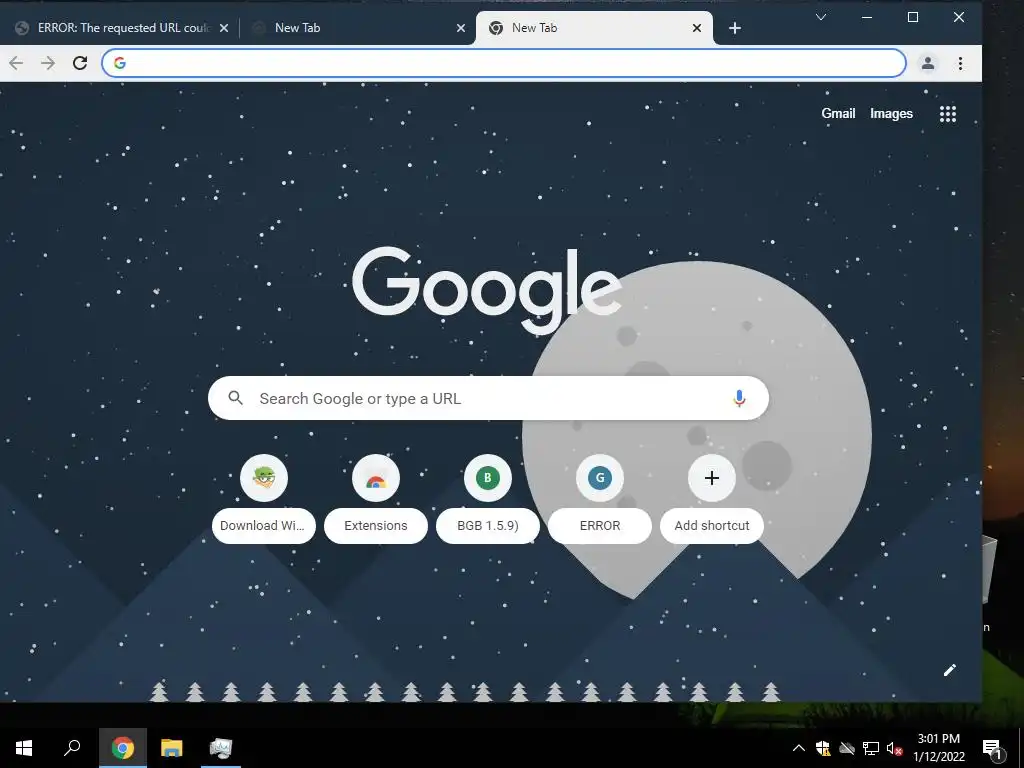Open the Extensions shortcut icon
The width and height of the screenshot is (1024, 768).
[376, 478]
